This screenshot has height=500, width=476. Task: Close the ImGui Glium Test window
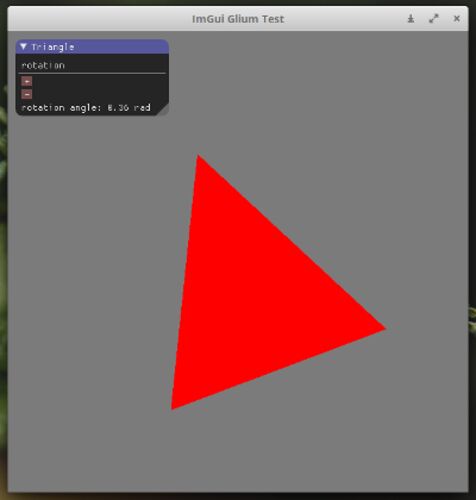pos(457,19)
